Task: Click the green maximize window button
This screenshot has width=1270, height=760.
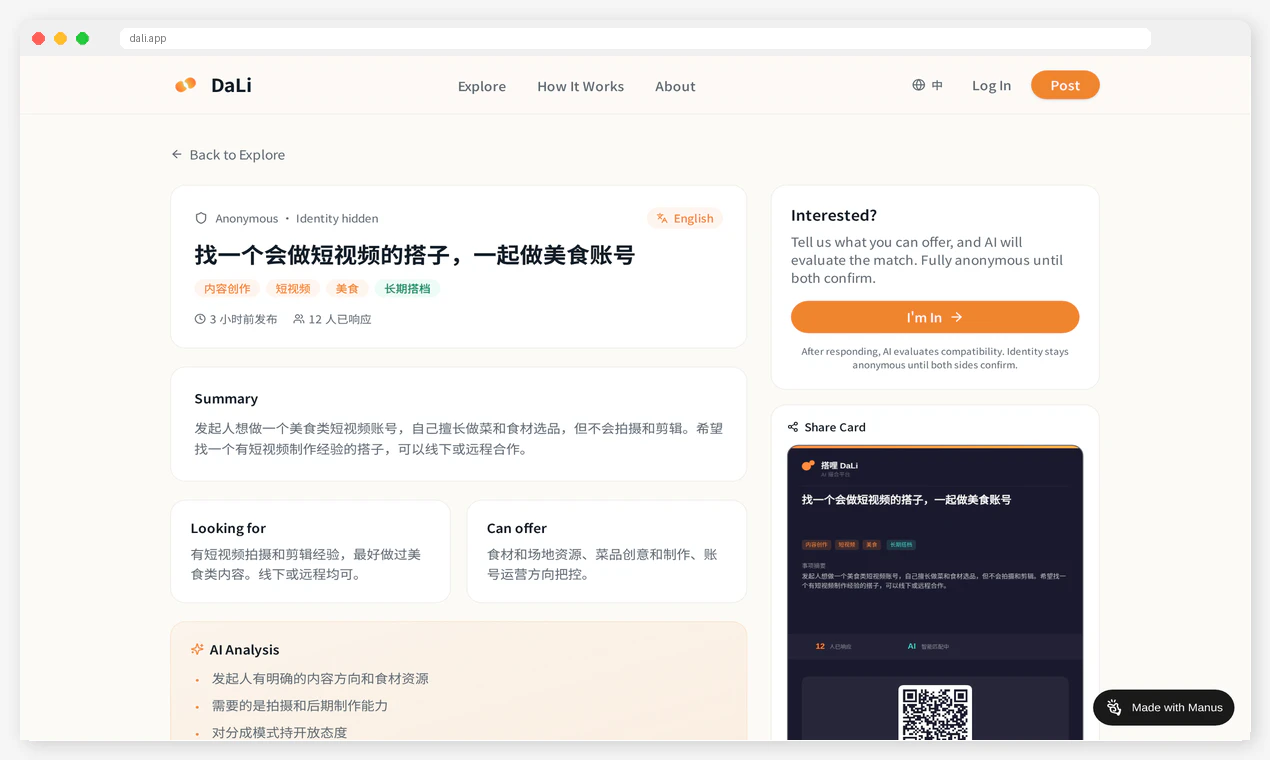Action: point(82,38)
